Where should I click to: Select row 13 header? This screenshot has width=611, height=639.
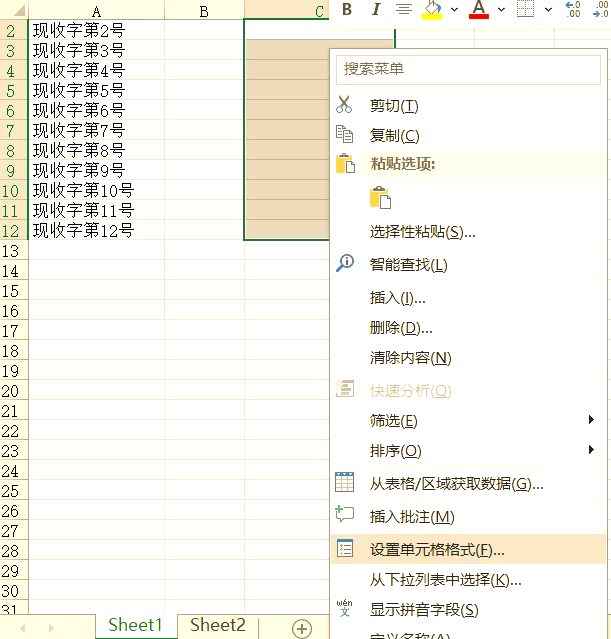tap(13, 251)
